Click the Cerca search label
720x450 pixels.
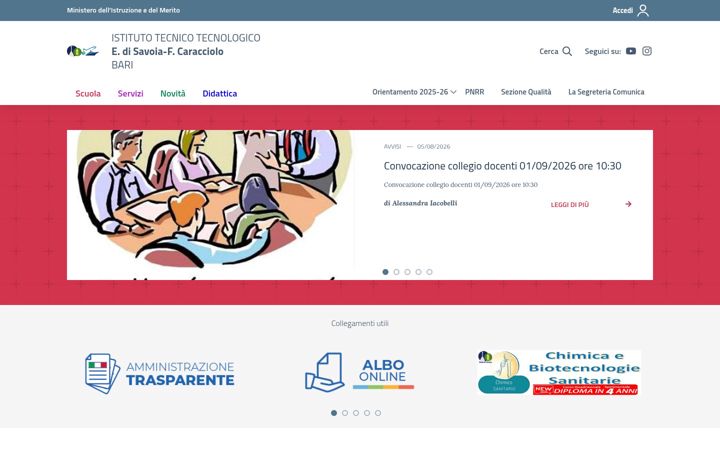point(549,51)
